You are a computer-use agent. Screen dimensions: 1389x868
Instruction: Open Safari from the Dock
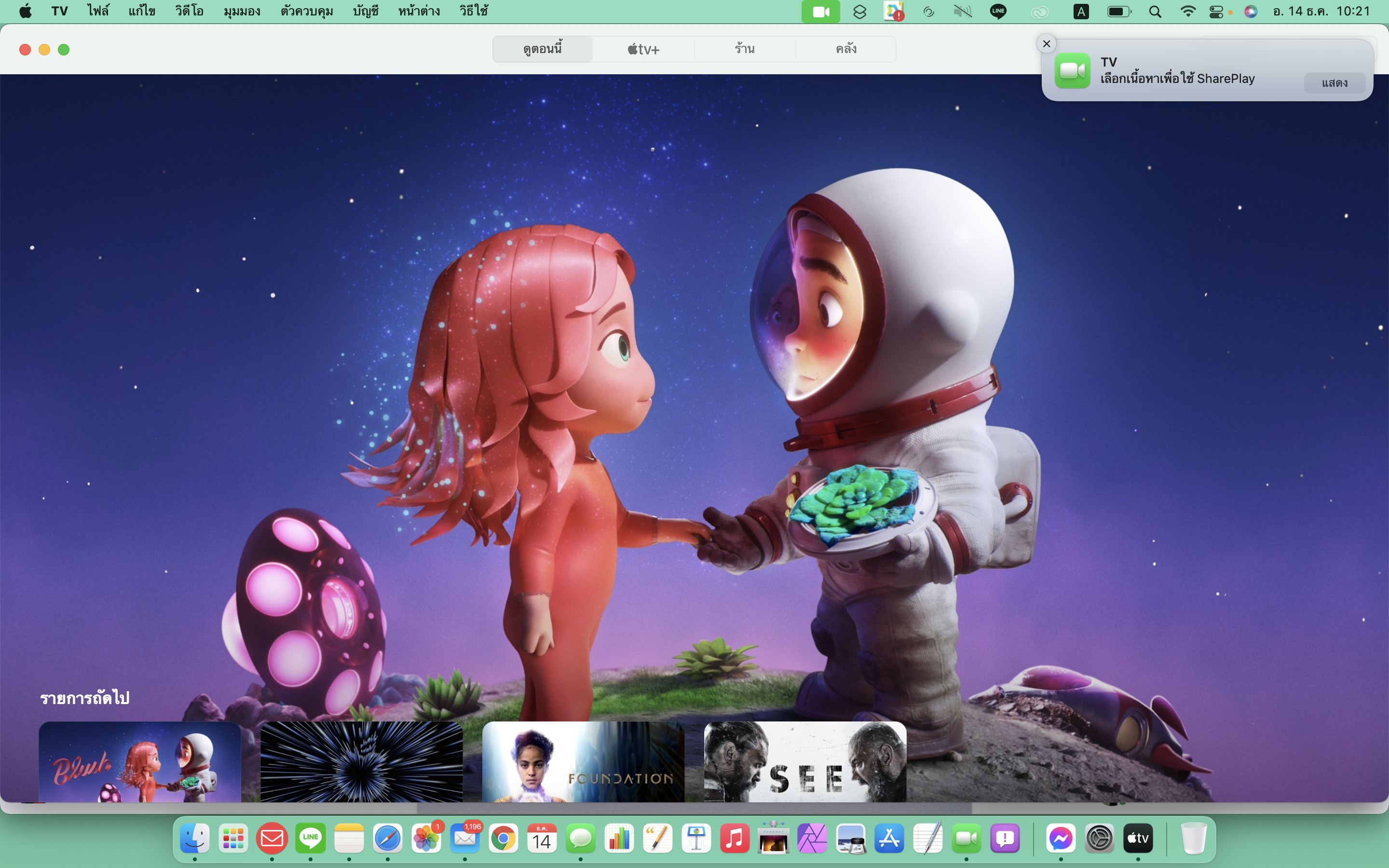tap(387, 839)
